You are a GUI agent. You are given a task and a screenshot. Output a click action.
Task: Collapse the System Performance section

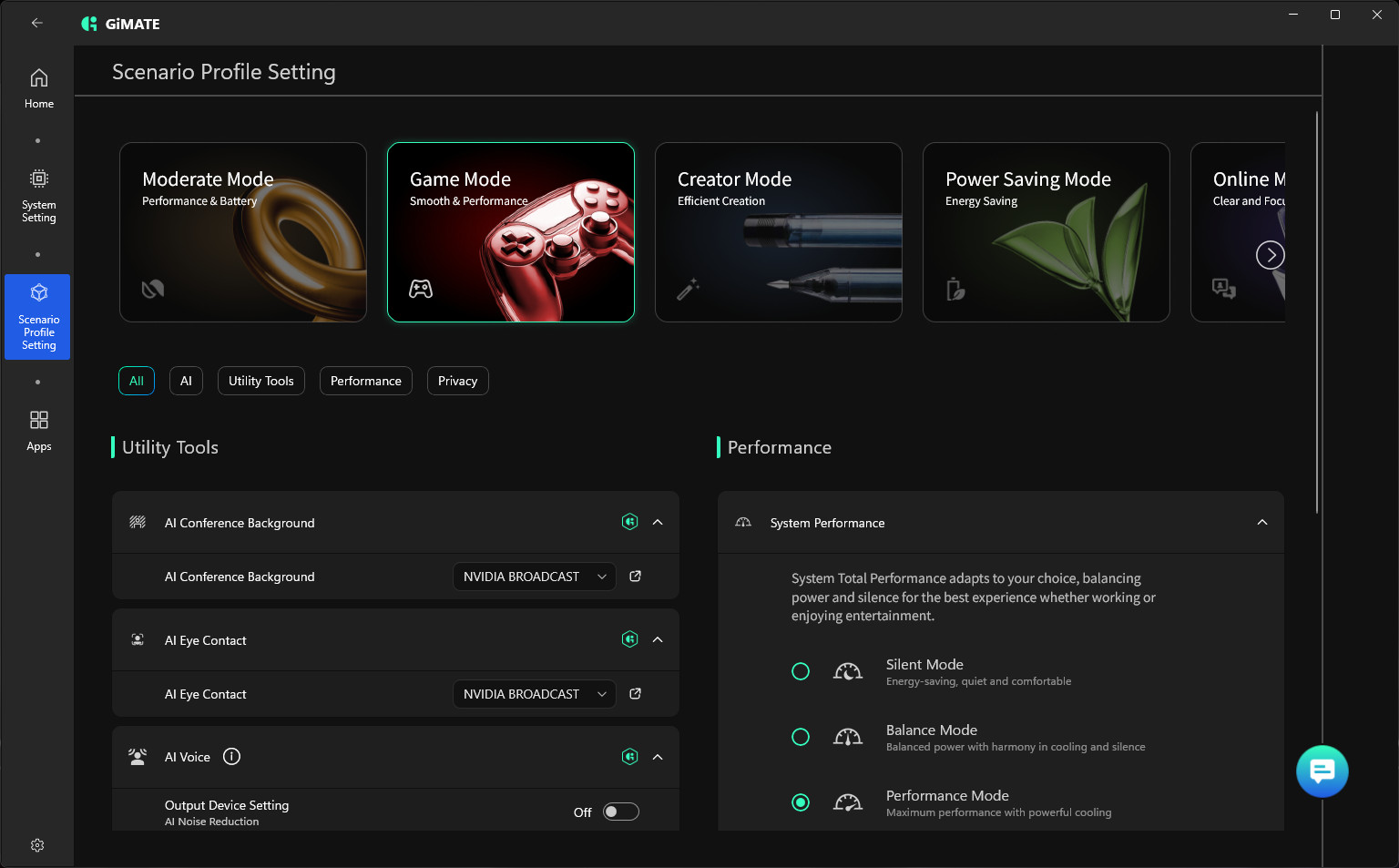[x=1262, y=522]
